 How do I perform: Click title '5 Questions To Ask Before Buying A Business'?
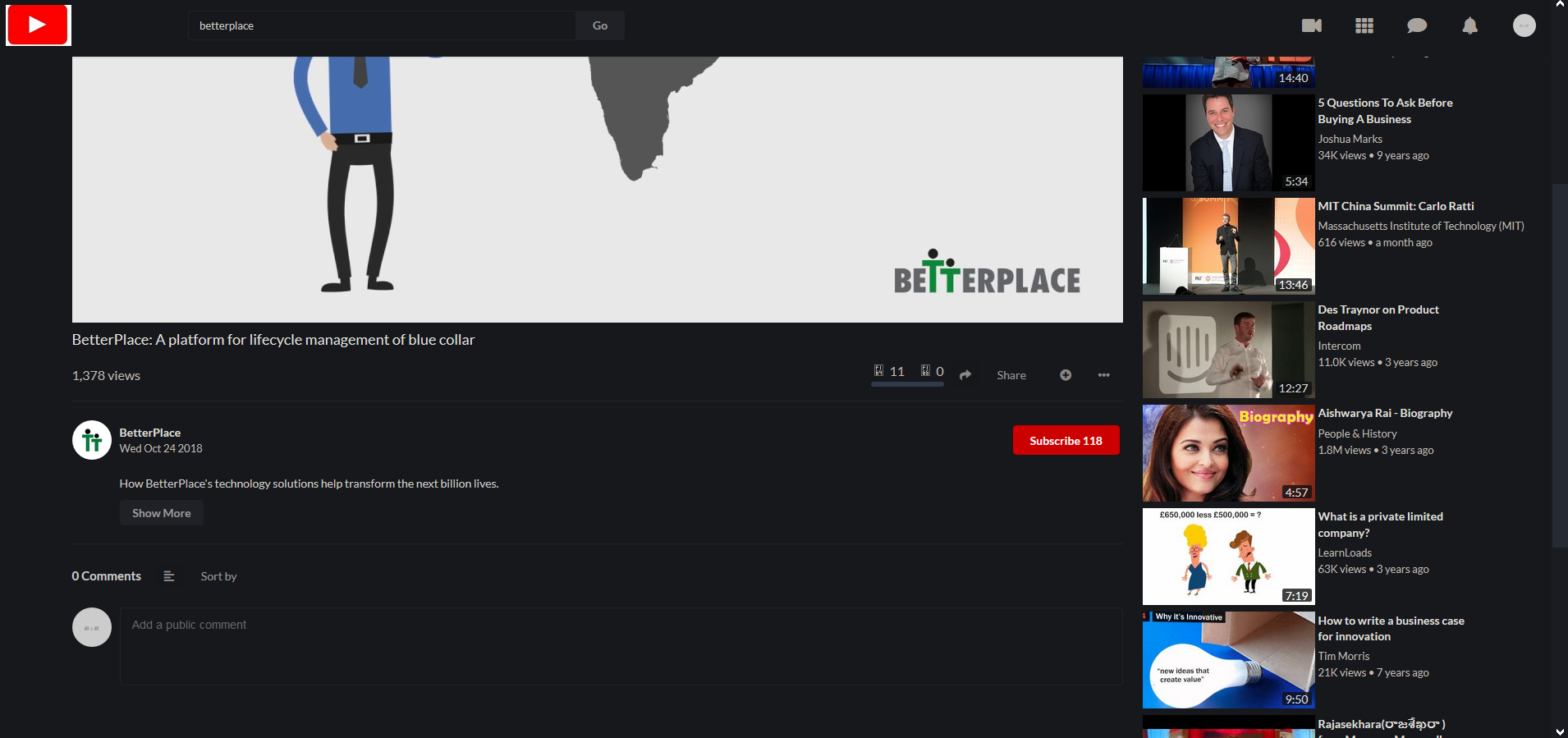pos(1386,111)
